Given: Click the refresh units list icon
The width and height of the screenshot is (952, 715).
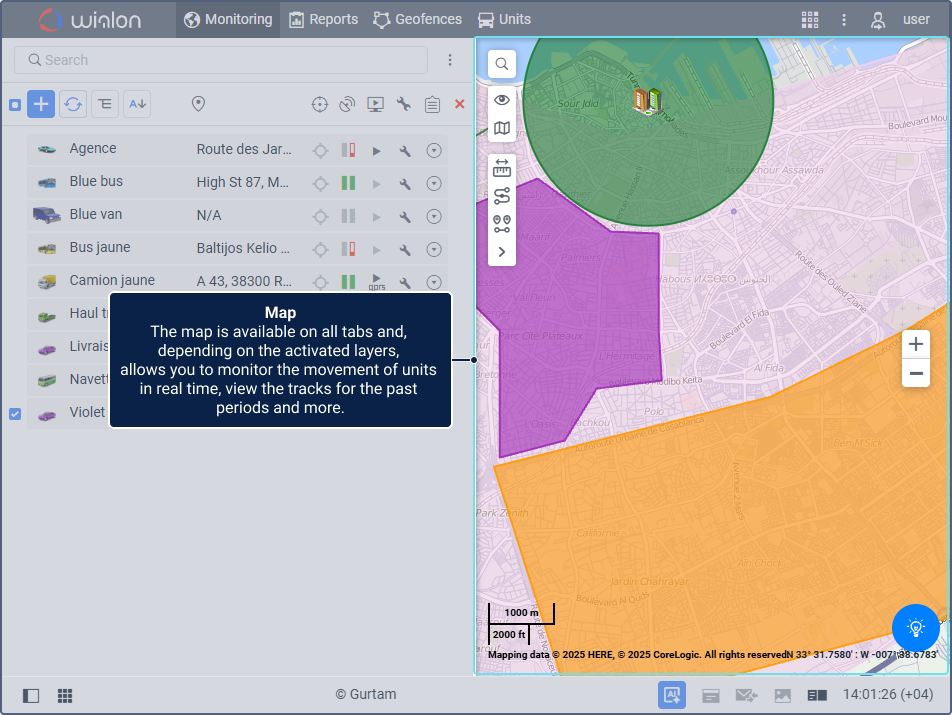Looking at the screenshot, I should click(73, 104).
